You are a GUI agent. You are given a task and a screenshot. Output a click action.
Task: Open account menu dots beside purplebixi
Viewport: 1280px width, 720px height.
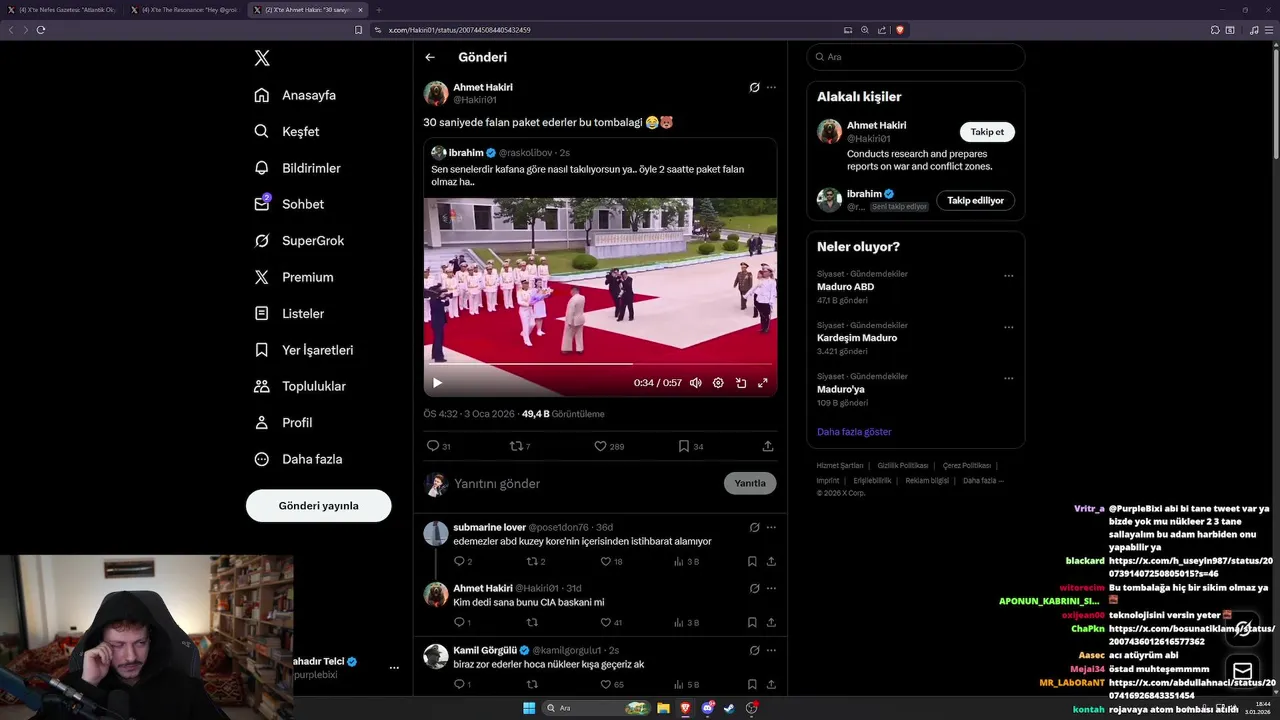[394, 668]
